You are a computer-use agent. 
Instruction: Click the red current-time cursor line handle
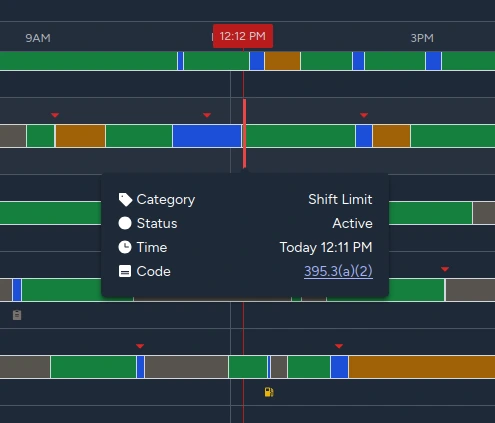coord(245,133)
